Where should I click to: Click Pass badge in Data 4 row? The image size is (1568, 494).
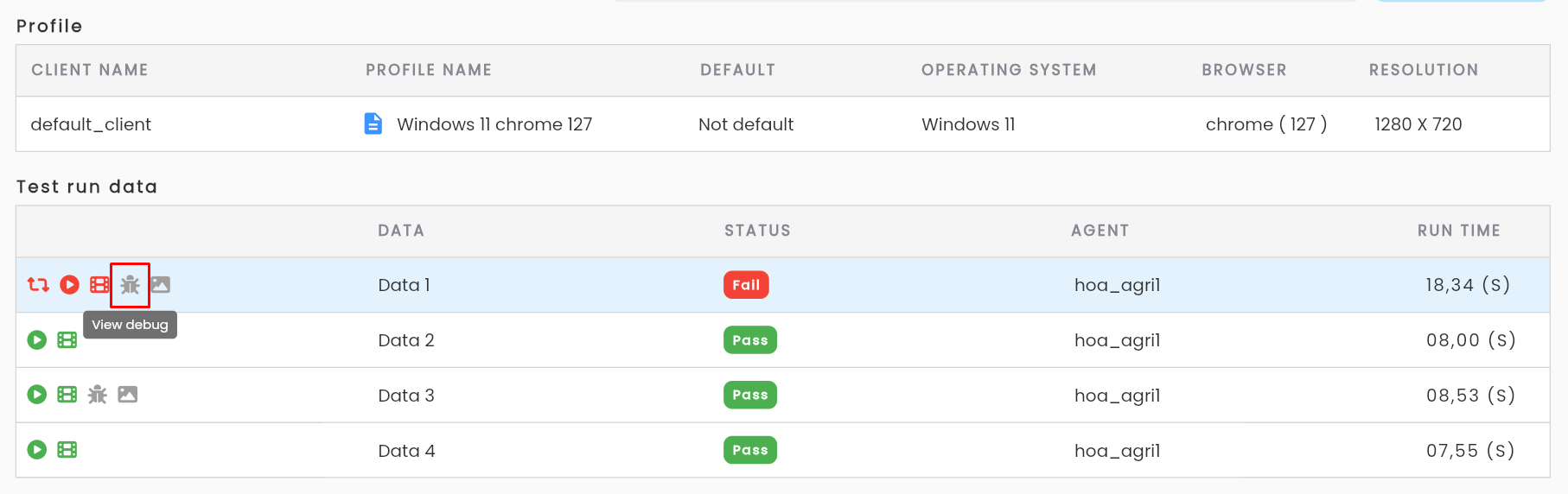click(x=750, y=450)
